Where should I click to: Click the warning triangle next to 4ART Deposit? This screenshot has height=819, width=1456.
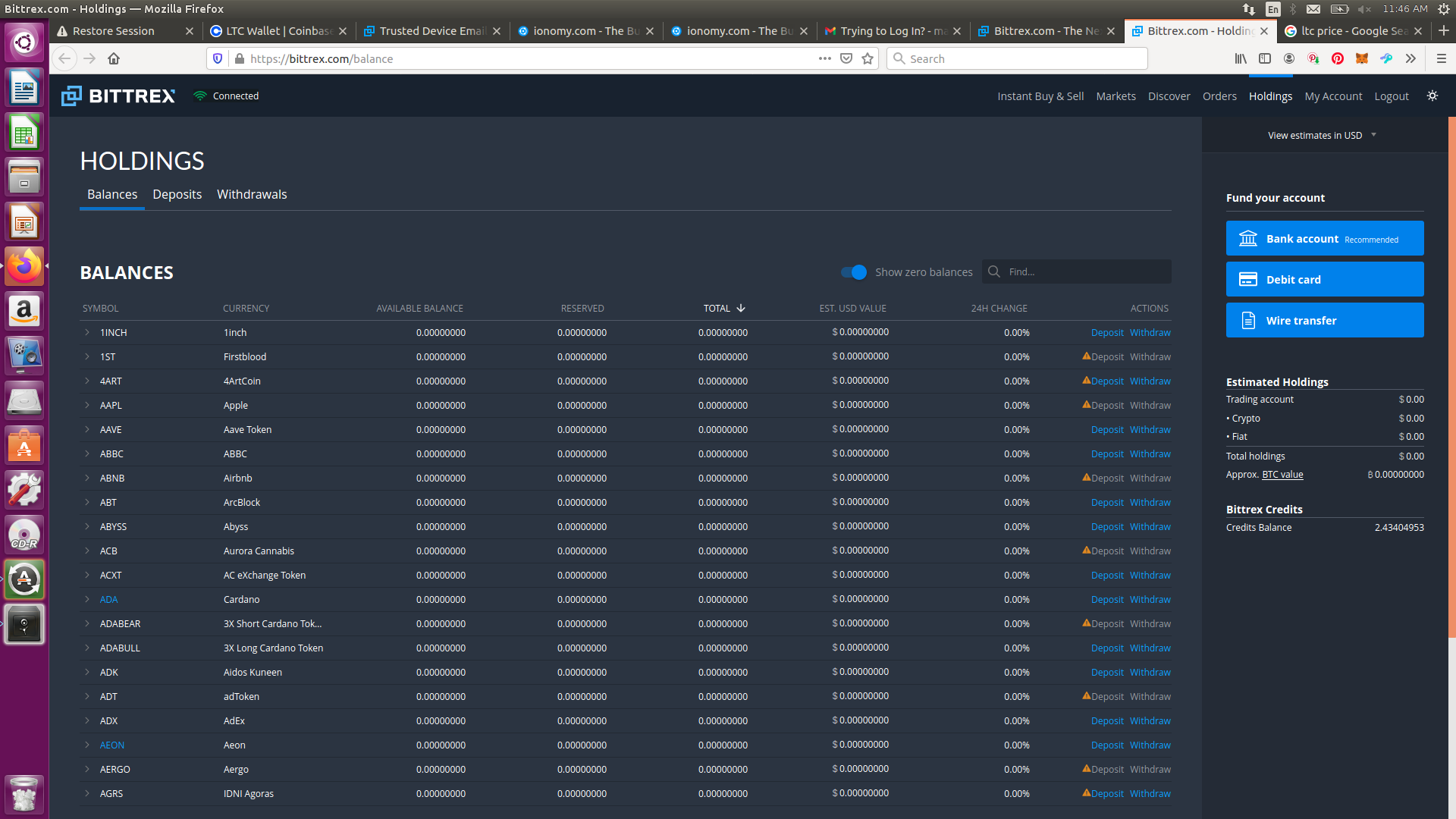pos(1086,381)
